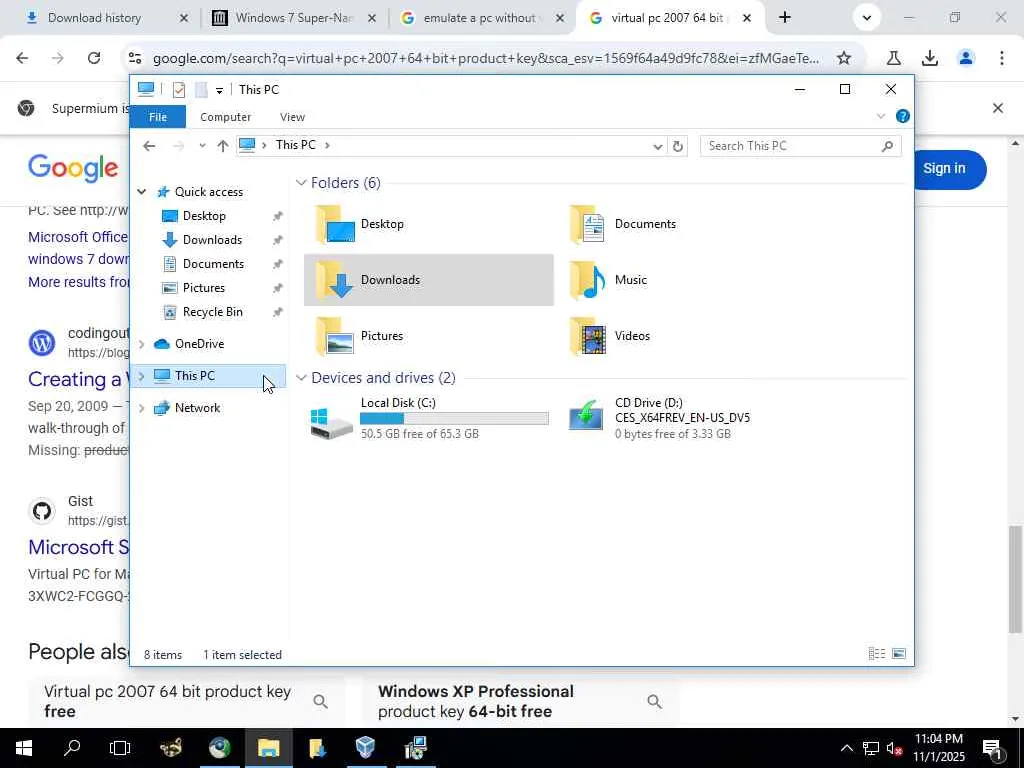Image resolution: width=1024 pixels, height=768 pixels.
Task: Click the Google logo
Action: tap(73, 168)
